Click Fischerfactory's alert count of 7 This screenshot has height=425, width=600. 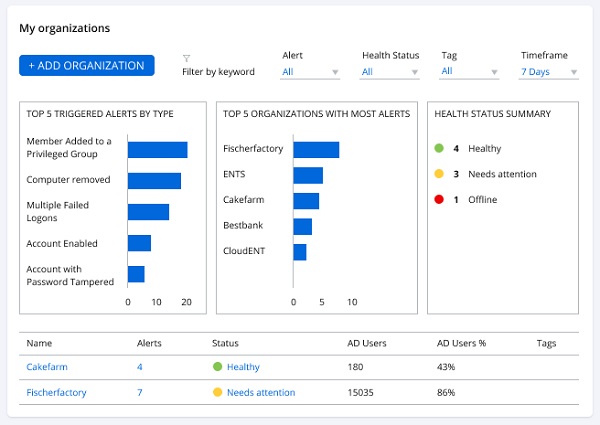tap(140, 393)
